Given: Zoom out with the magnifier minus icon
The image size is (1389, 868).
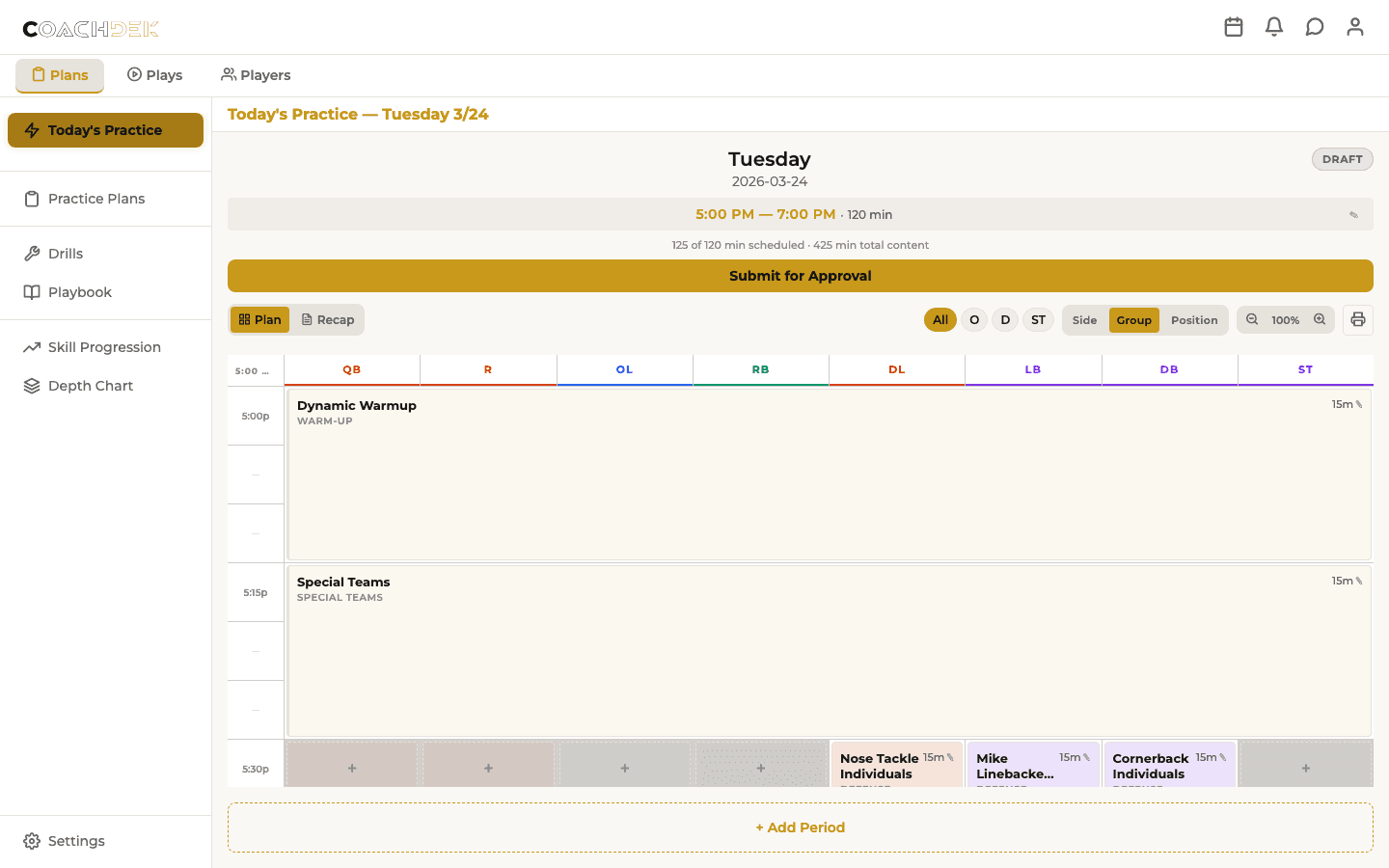Looking at the screenshot, I should (x=1252, y=319).
